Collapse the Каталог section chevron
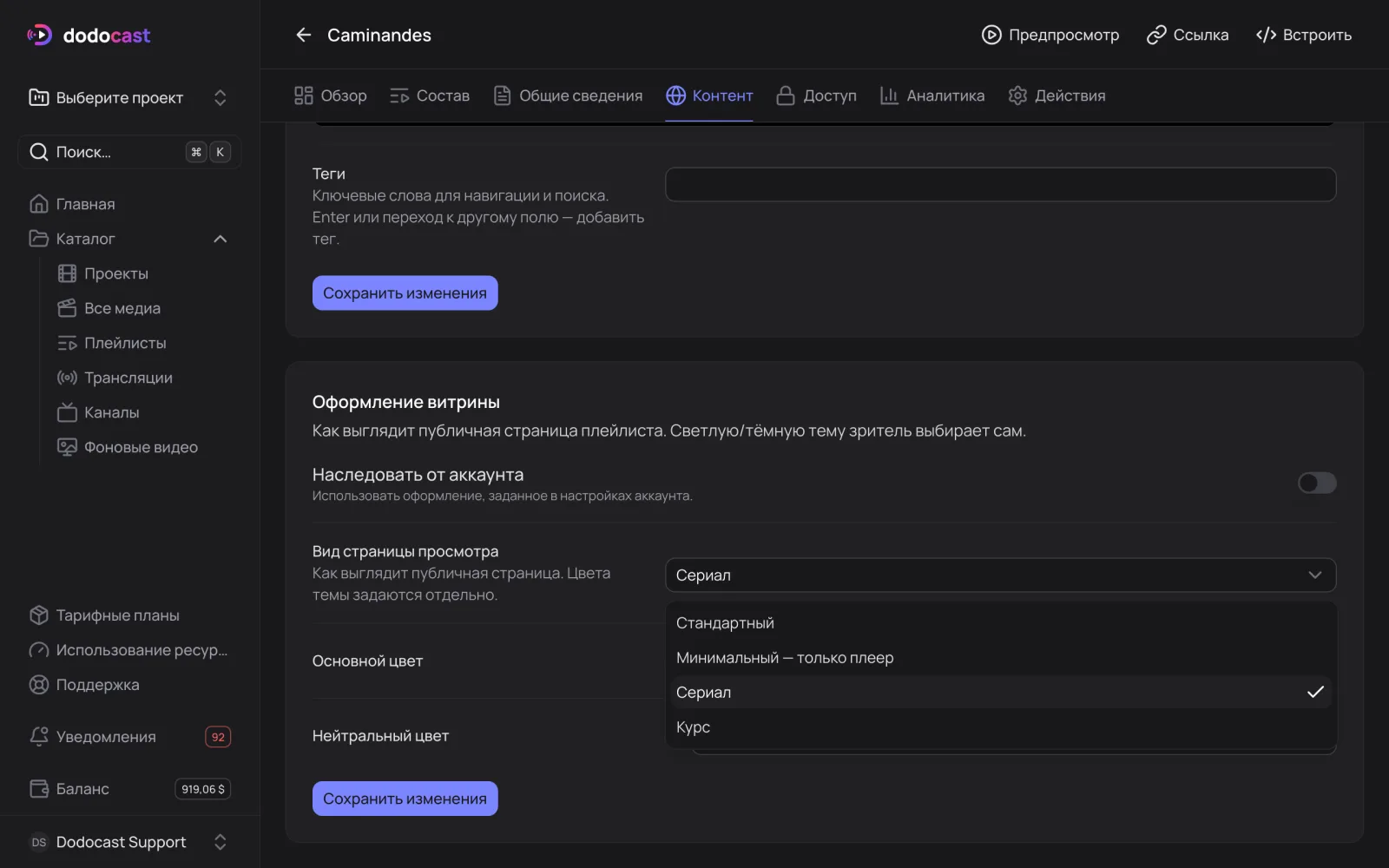This screenshot has width=1389, height=868. (221, 239)
